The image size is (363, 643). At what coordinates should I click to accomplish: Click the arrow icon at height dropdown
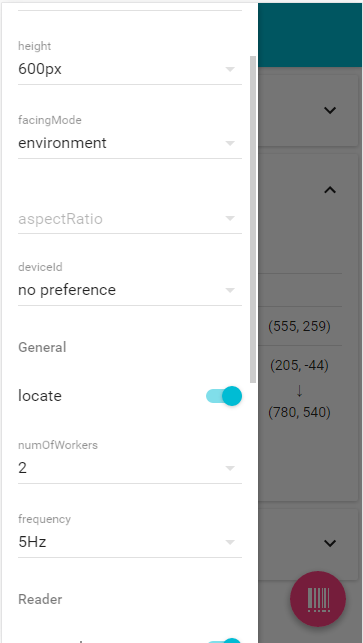point(230,69)
